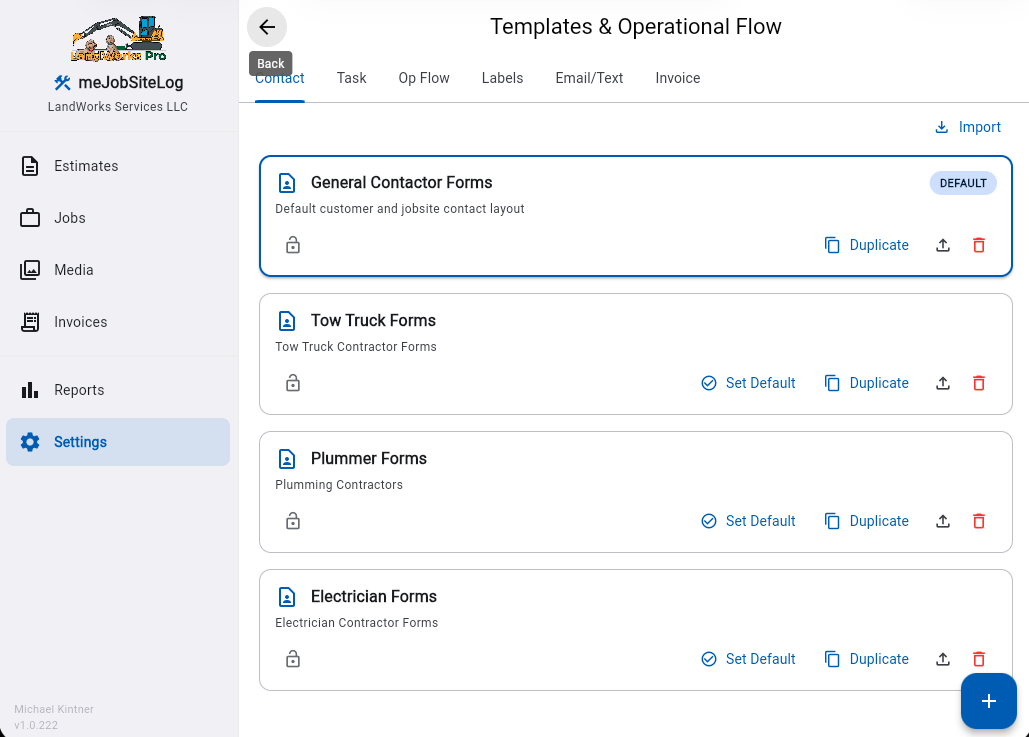The image size is (1029, 737).
Task: Select the Invoice tab
Action: tap(677, 78)
